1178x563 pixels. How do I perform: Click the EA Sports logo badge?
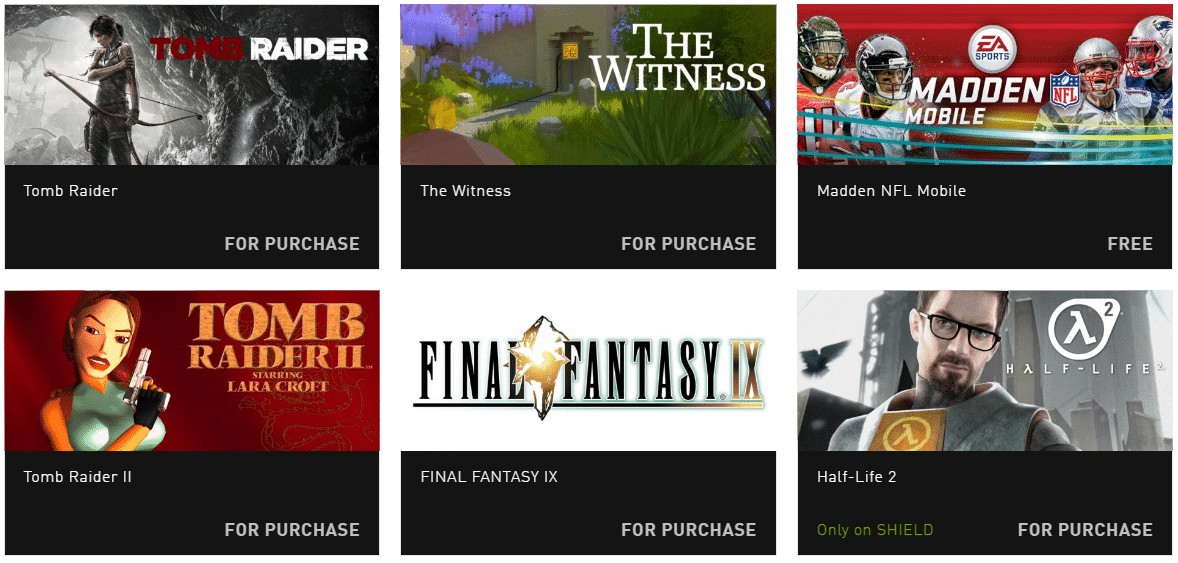pos(992,50)
